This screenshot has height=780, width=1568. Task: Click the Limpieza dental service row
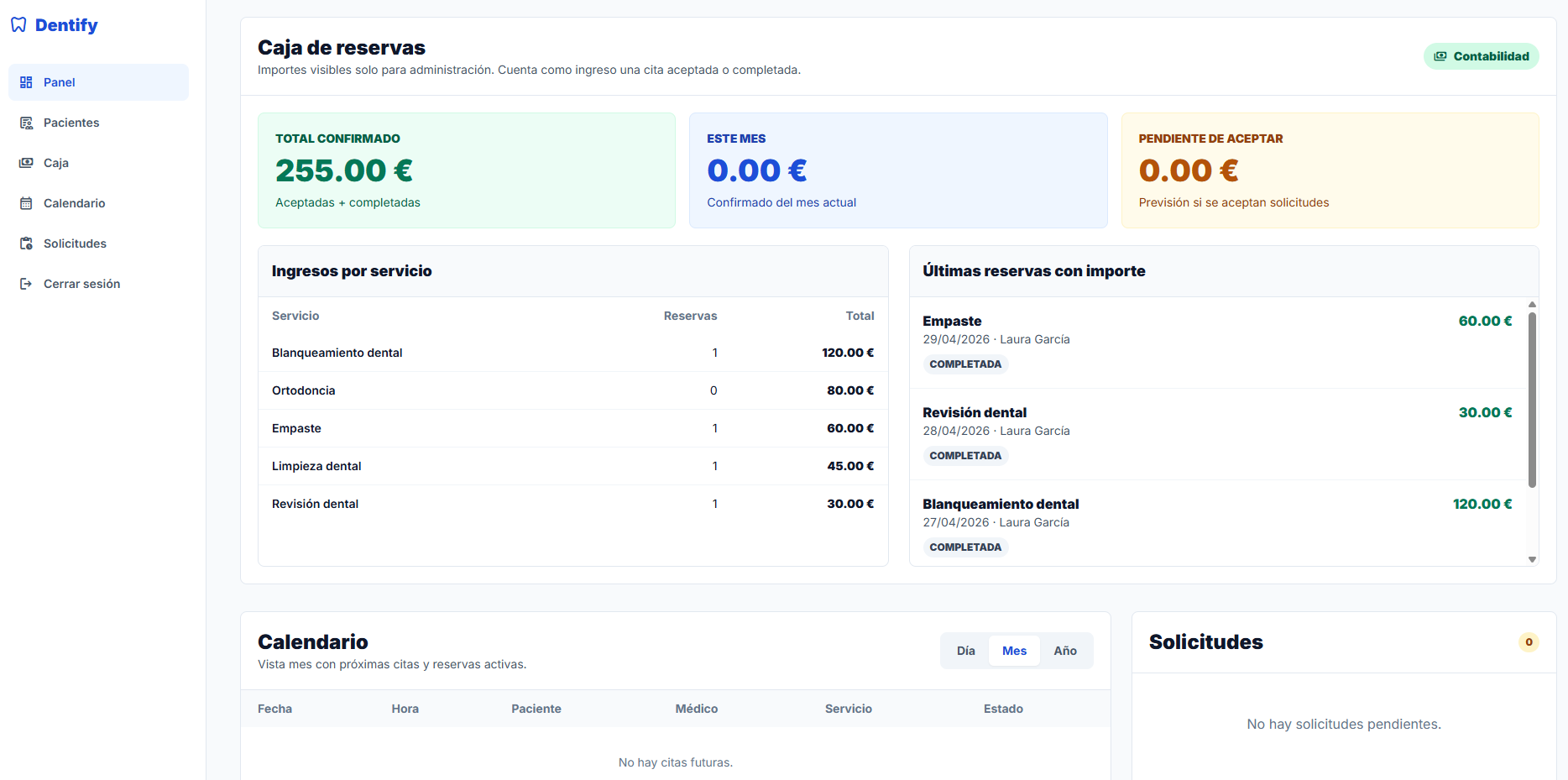click(x=572, y=466)
